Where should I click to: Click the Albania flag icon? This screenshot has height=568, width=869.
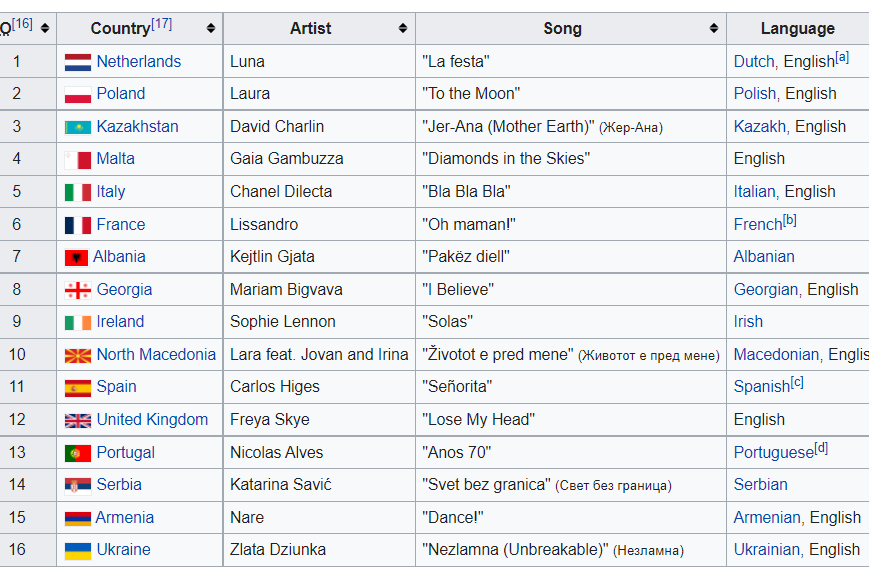point(76,258)
